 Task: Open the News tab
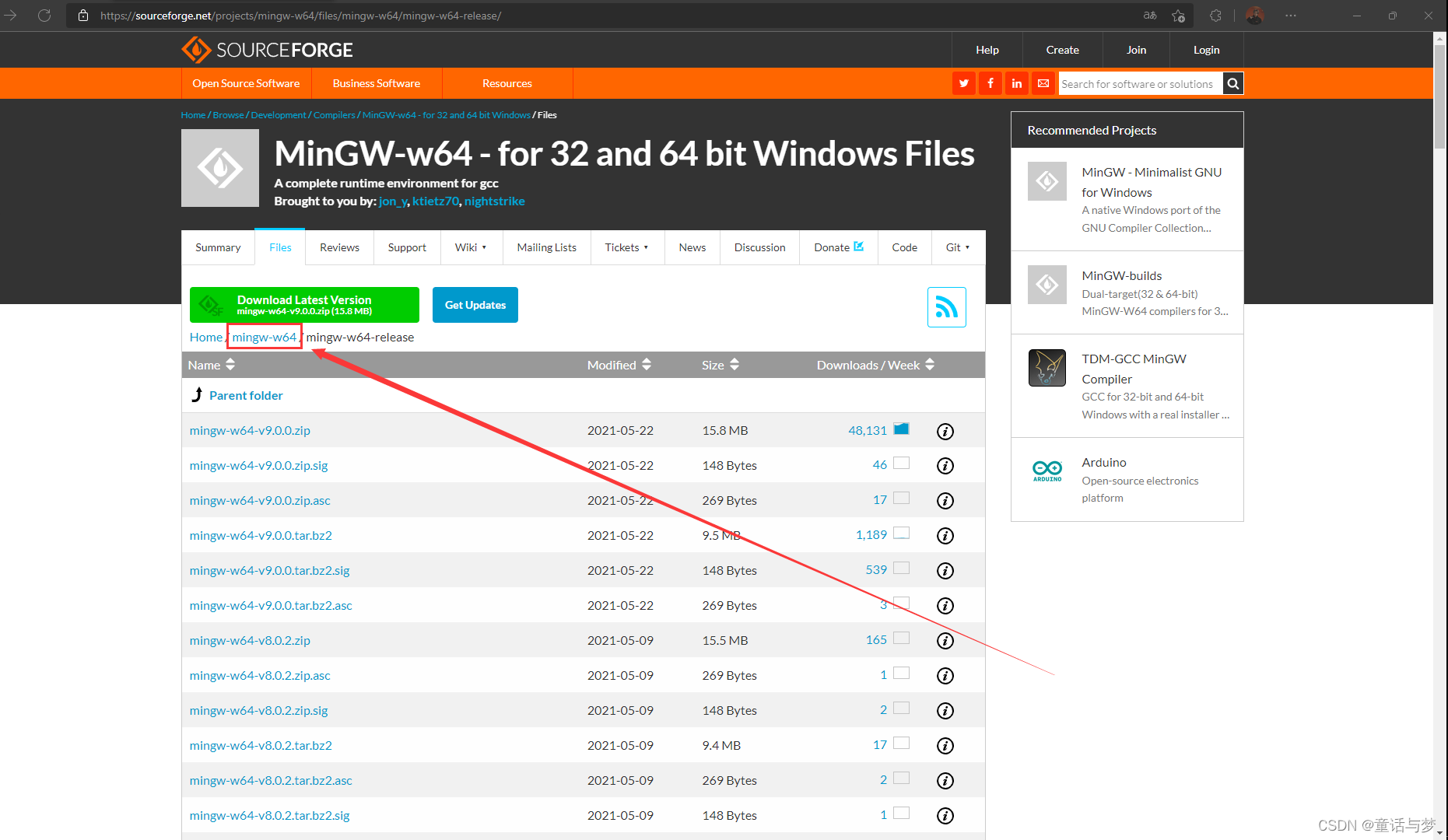692,247
